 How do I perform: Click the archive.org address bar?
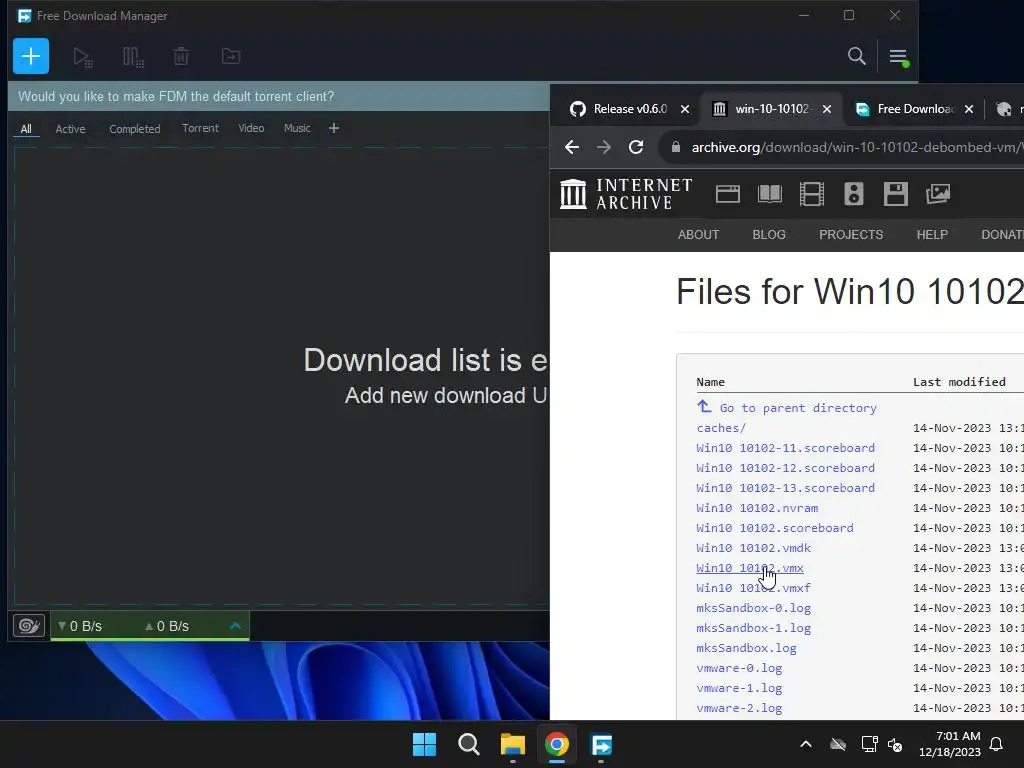click(x=842, y=147)
